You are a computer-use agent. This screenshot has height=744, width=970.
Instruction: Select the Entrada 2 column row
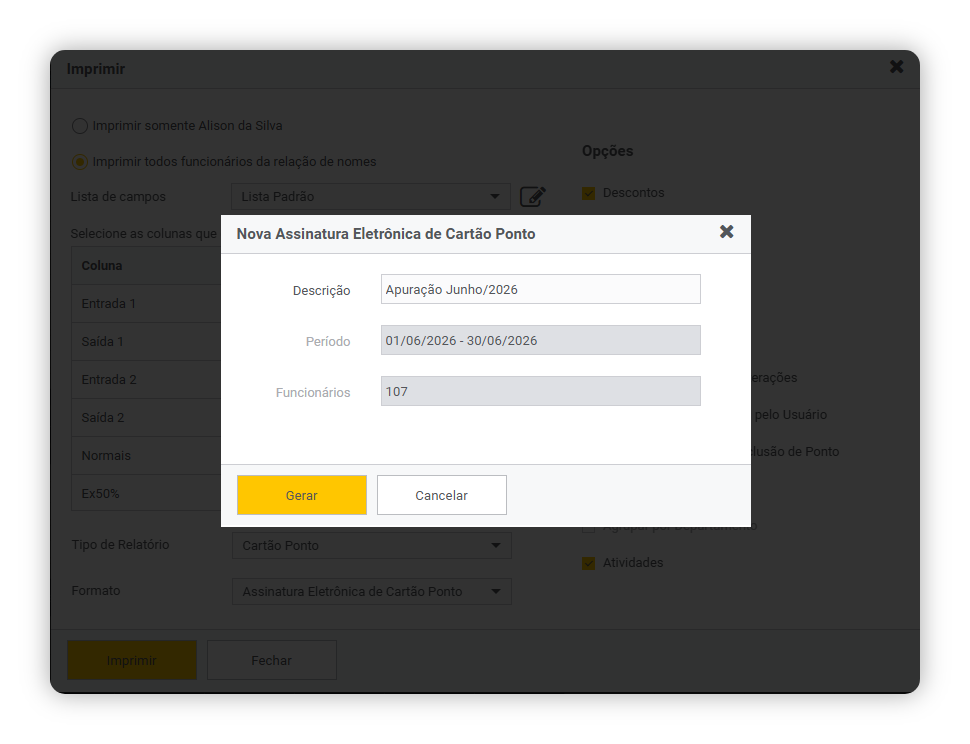pos(146,380)
